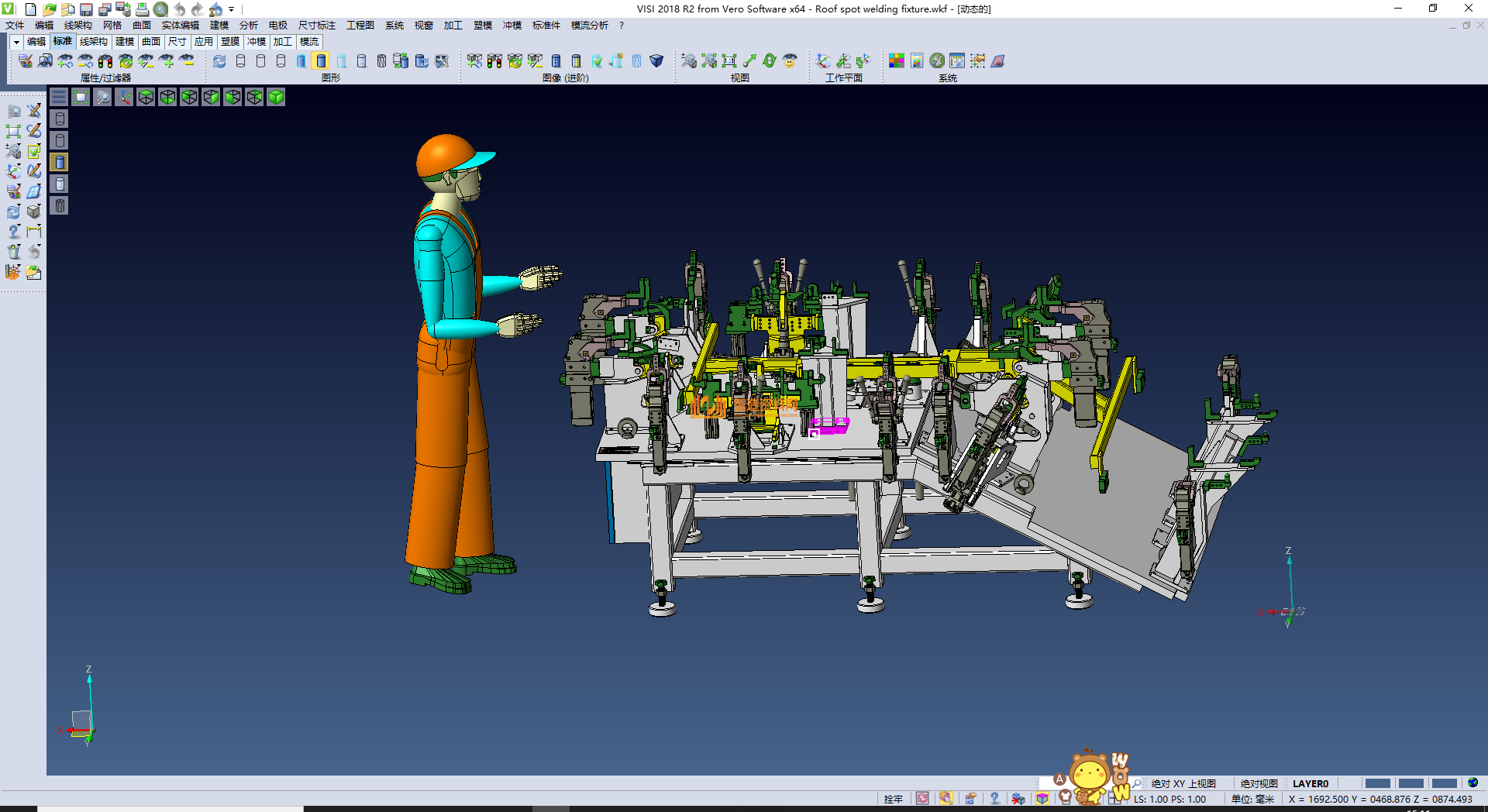This screenshot has width=1488, height=812.
Task: Toggle the highlighted purple cube icon in the status bar
Action: [x=1042, y=799]
